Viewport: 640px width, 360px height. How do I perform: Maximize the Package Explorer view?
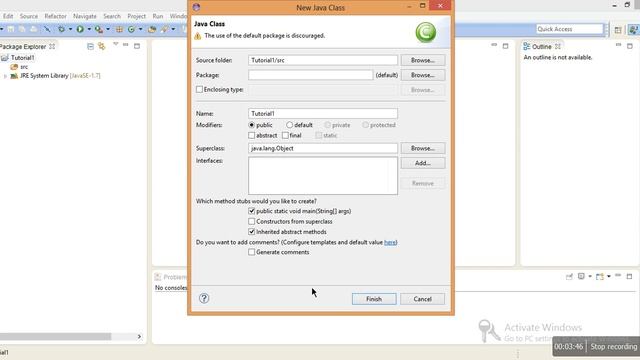(137, 46)
